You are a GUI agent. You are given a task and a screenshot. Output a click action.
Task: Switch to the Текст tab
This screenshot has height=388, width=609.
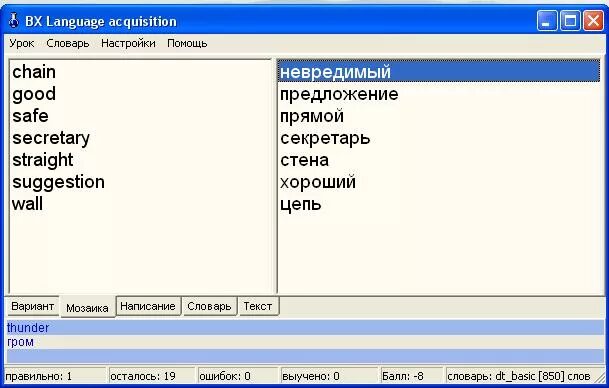pos(258,306)
